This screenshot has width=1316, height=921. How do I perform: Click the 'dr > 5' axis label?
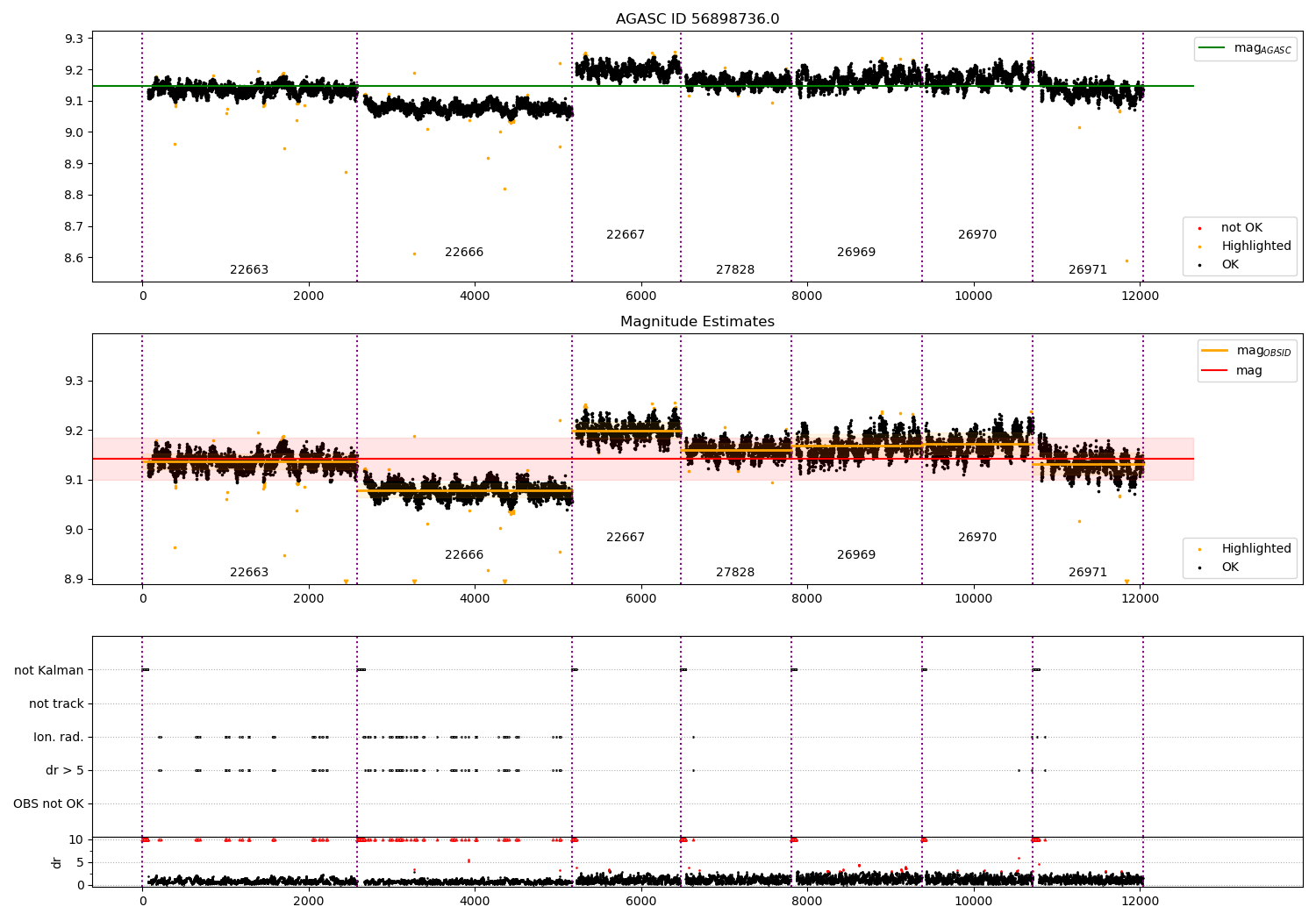(x=65, y=770)
